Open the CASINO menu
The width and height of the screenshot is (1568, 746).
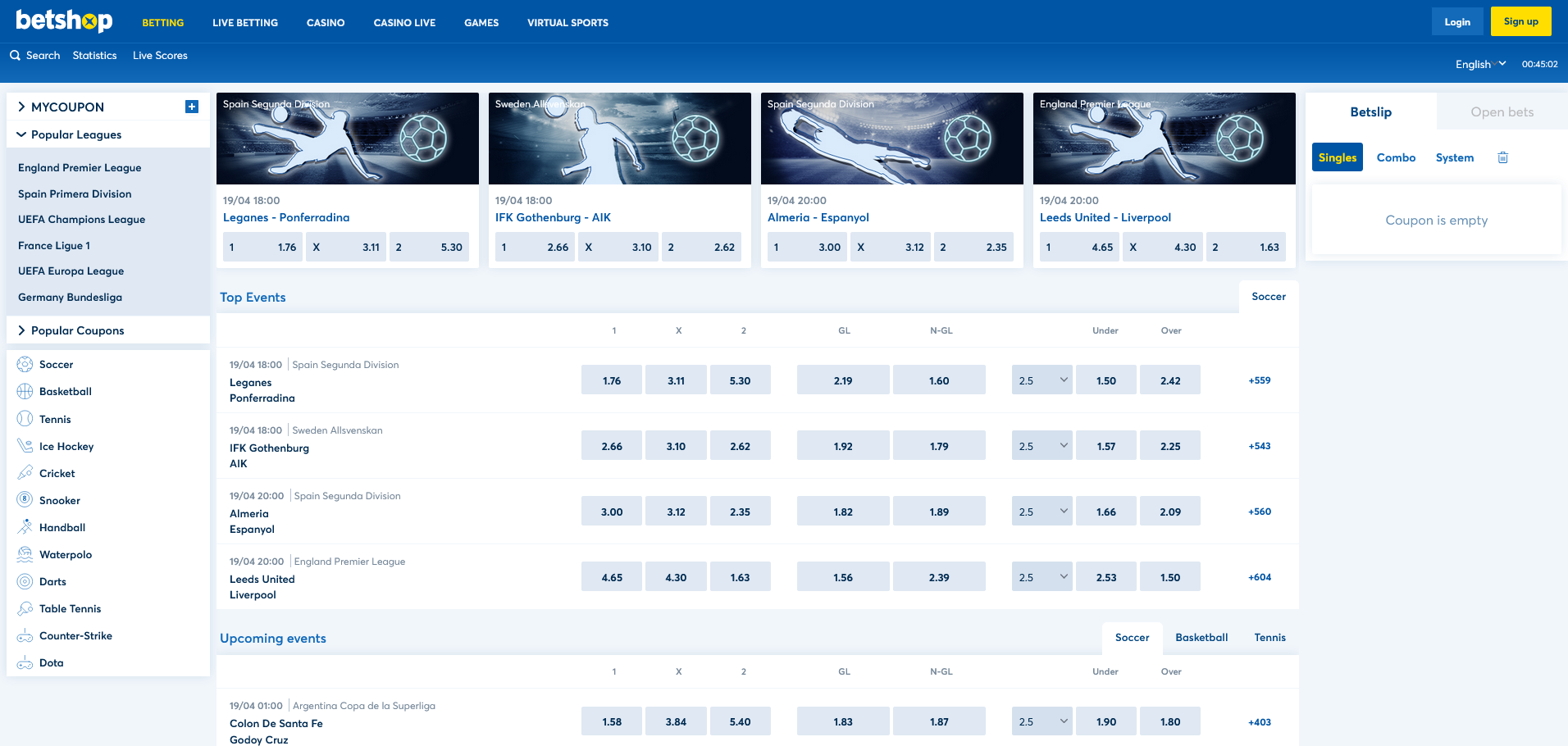pos(326,23)
